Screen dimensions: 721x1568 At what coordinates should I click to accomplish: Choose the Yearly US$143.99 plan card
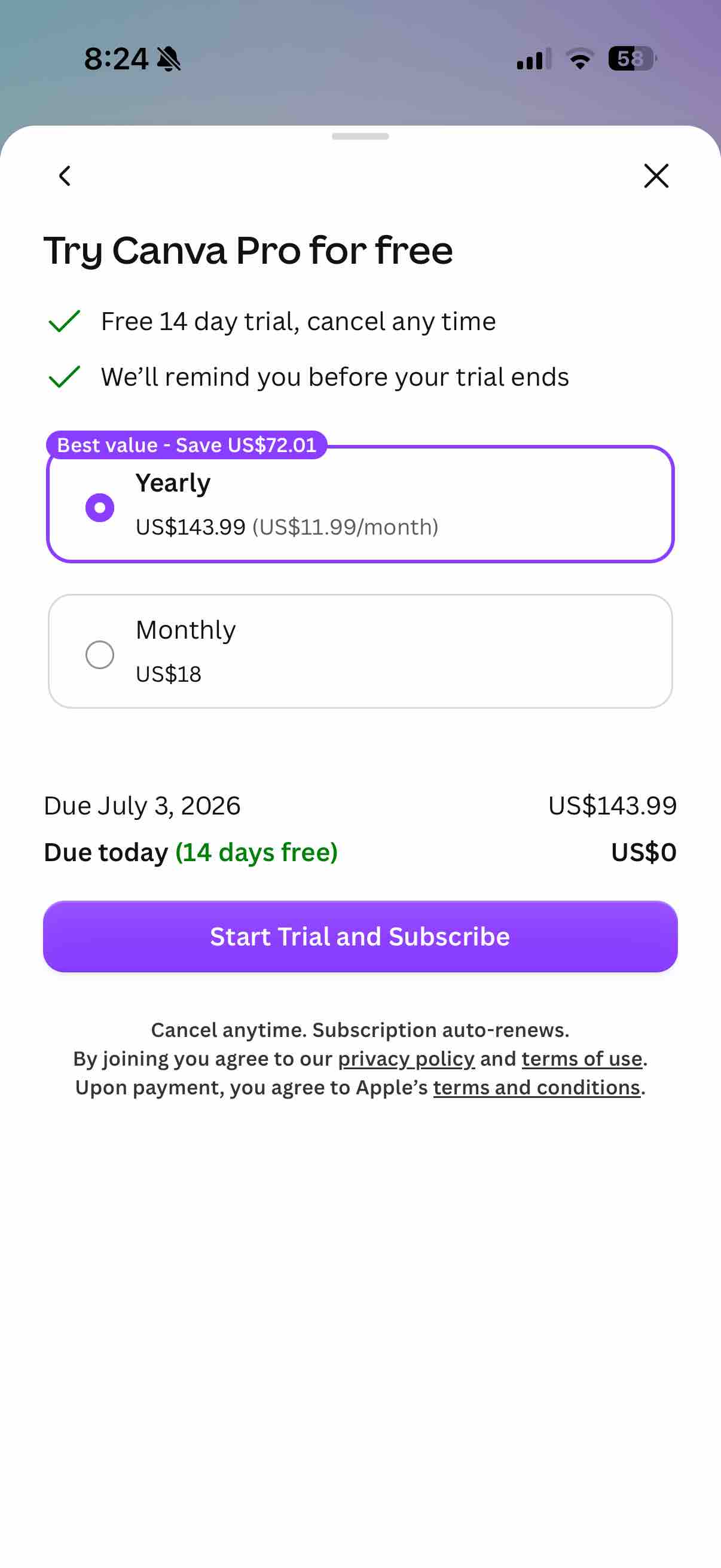[x=360, y=504]
